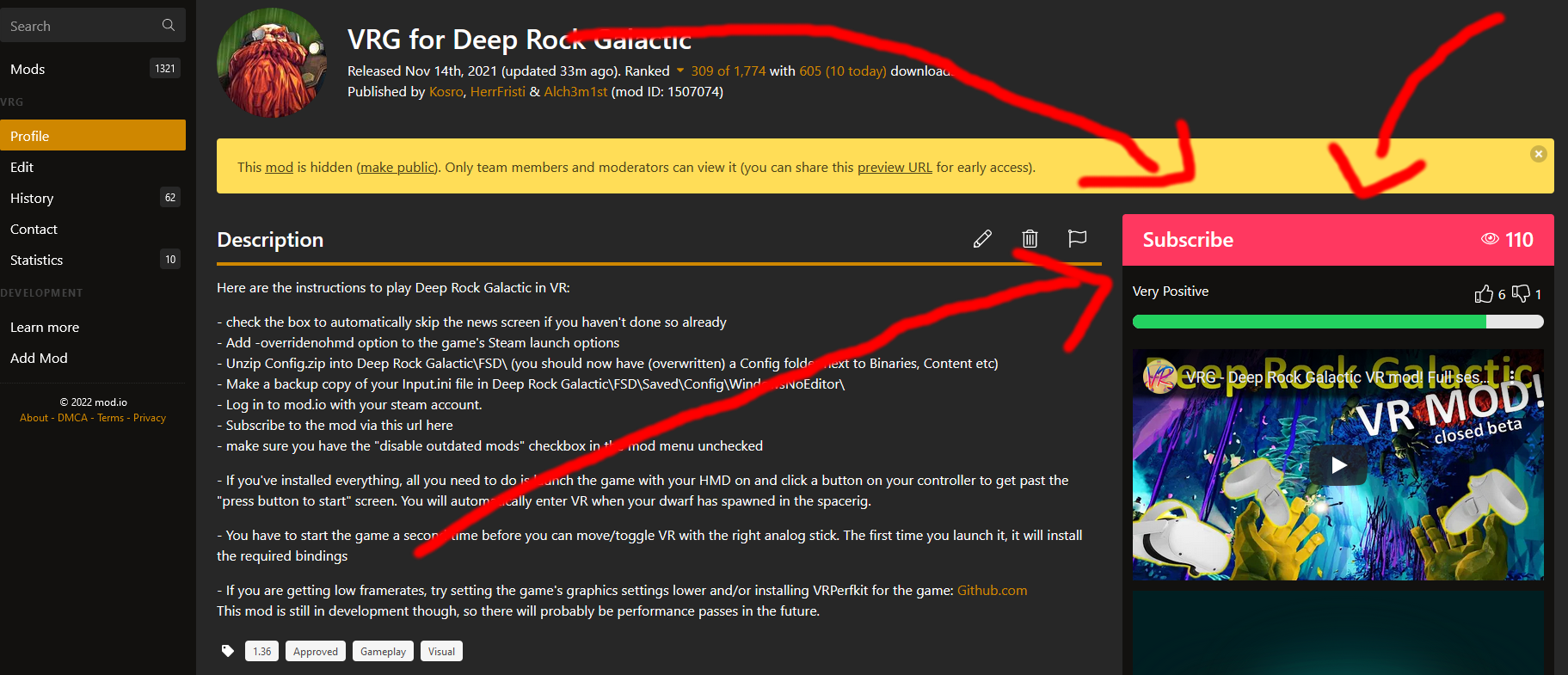Open the video options menu icon
This screenshot has height=675, width=1568.
1512,377
